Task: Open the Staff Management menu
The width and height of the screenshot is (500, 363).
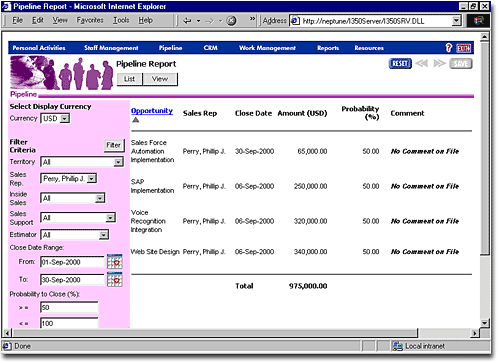Action: (x=111, y=48)
